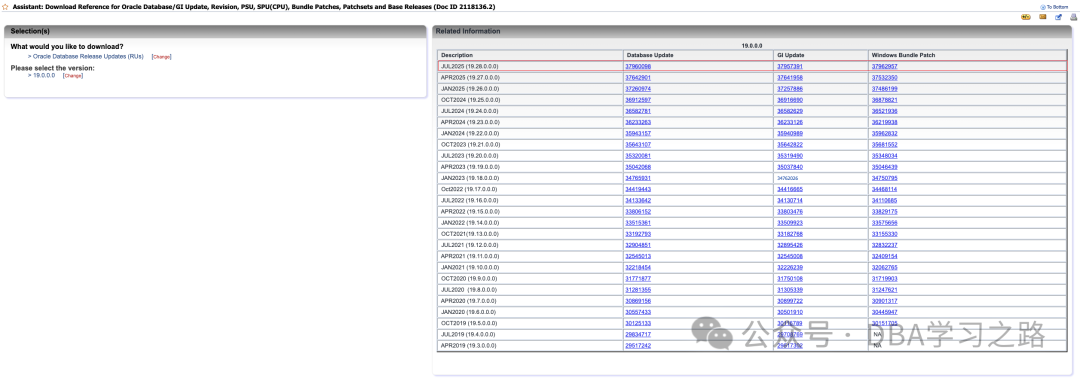This screenshot has height=378, width=1080.
Task: Click the 19.0.0.0 version selection
Action: point(44,75)
